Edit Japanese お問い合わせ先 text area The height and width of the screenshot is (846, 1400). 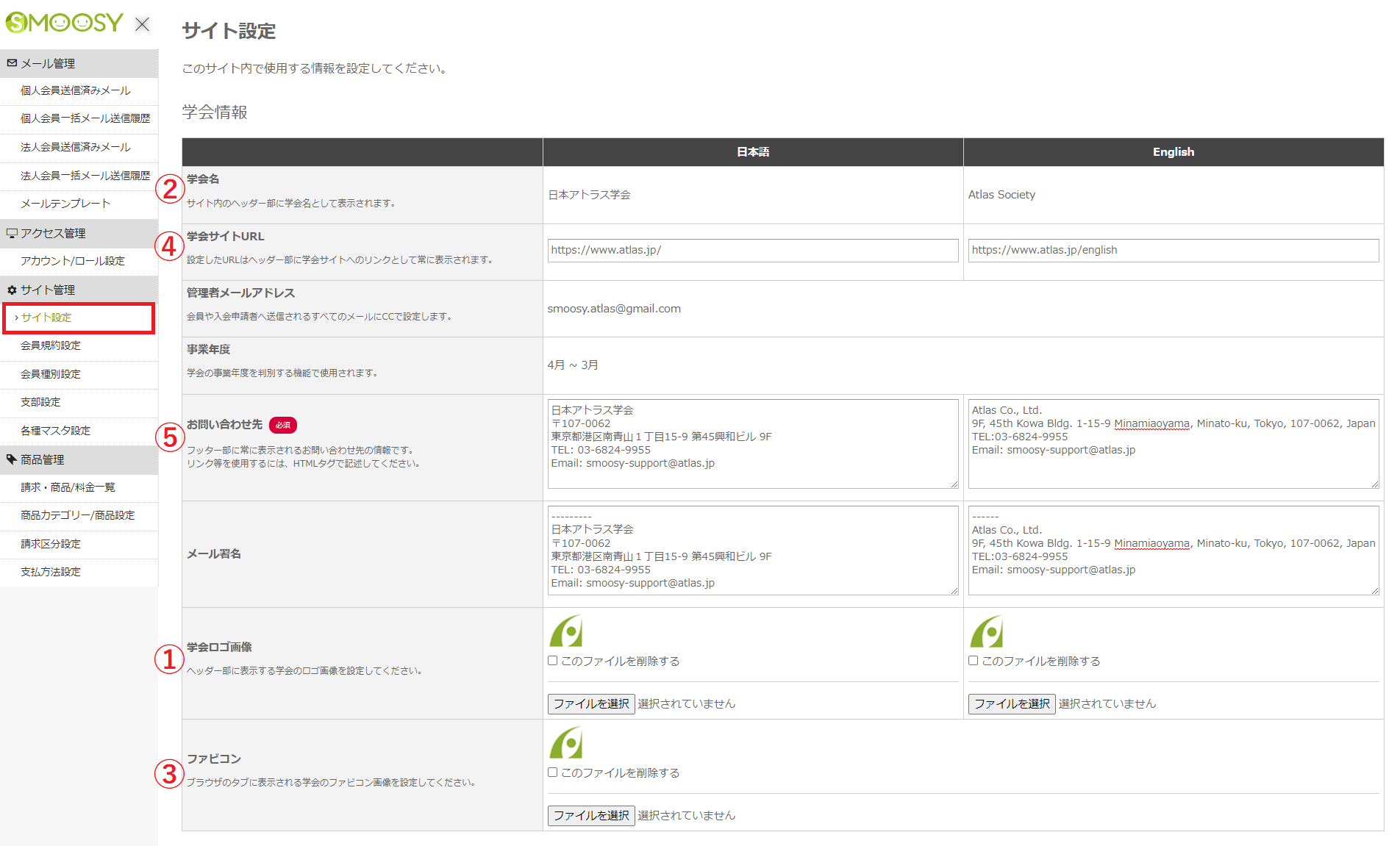tap(753, 444)
